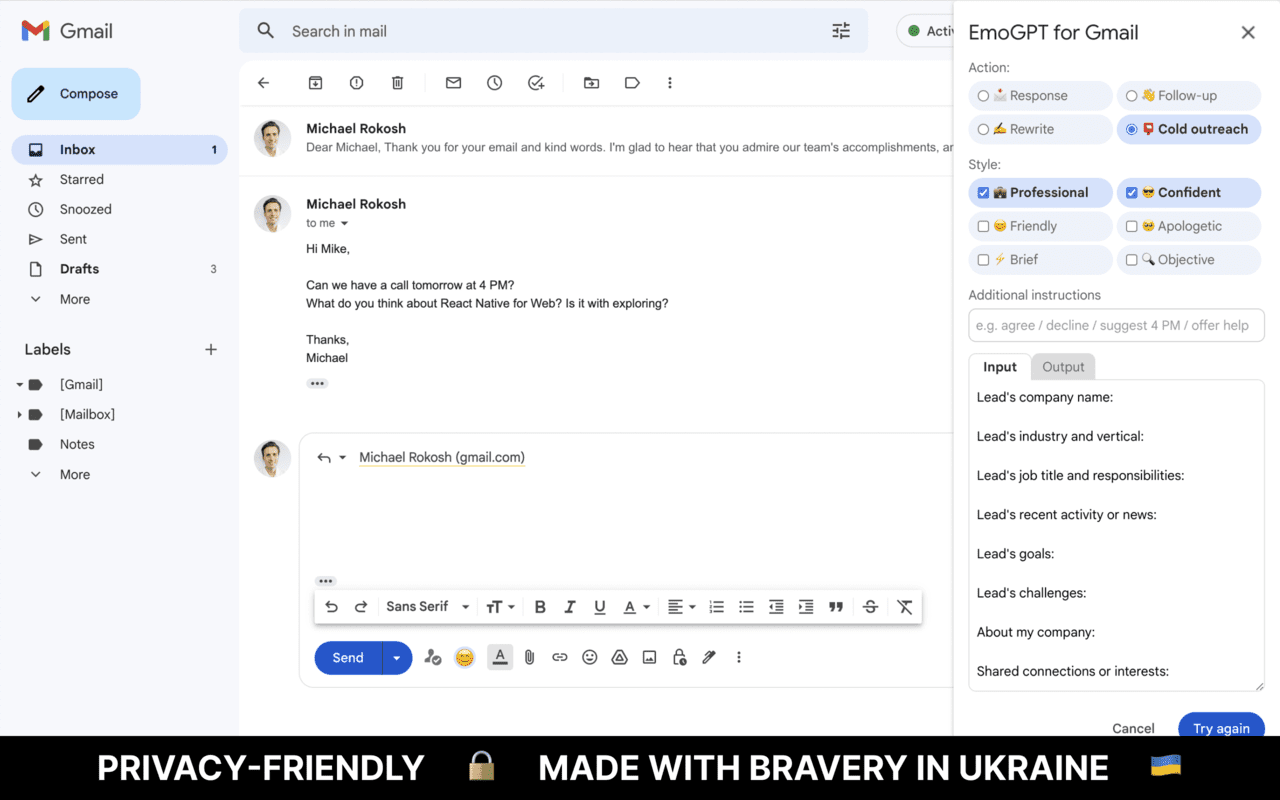Open the Send options dropdown arrow
The height and width of the screenshot is (800, 1280).
397,658
